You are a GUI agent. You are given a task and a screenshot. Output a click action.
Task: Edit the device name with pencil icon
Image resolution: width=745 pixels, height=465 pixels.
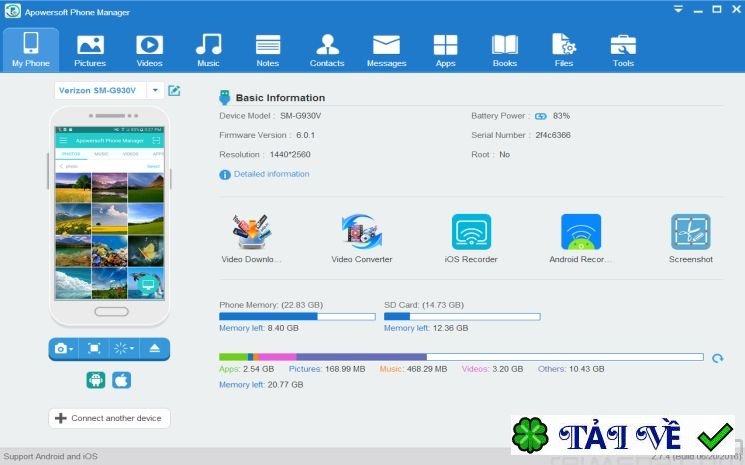point(174,90)
